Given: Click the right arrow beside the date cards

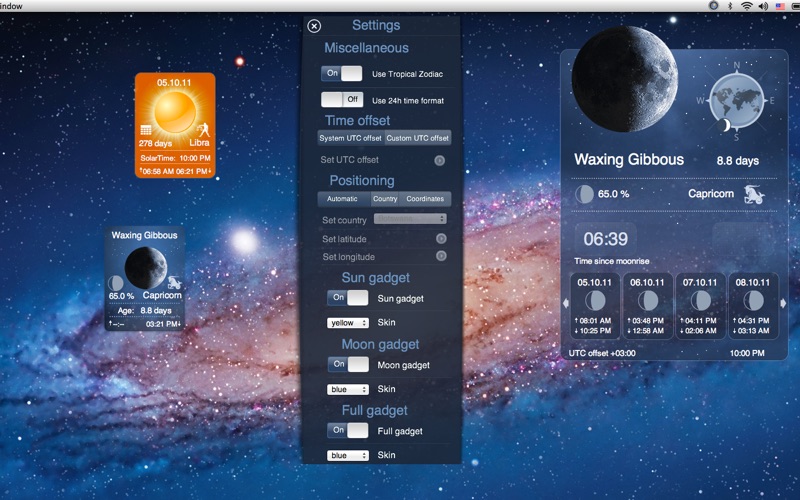Looking at the screenshot, I should (785, 303).
